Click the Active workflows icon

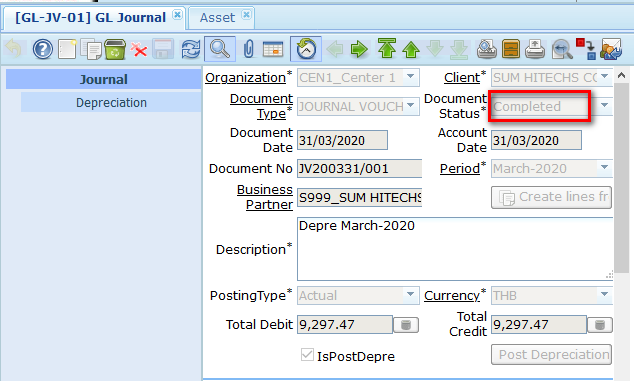586,49
